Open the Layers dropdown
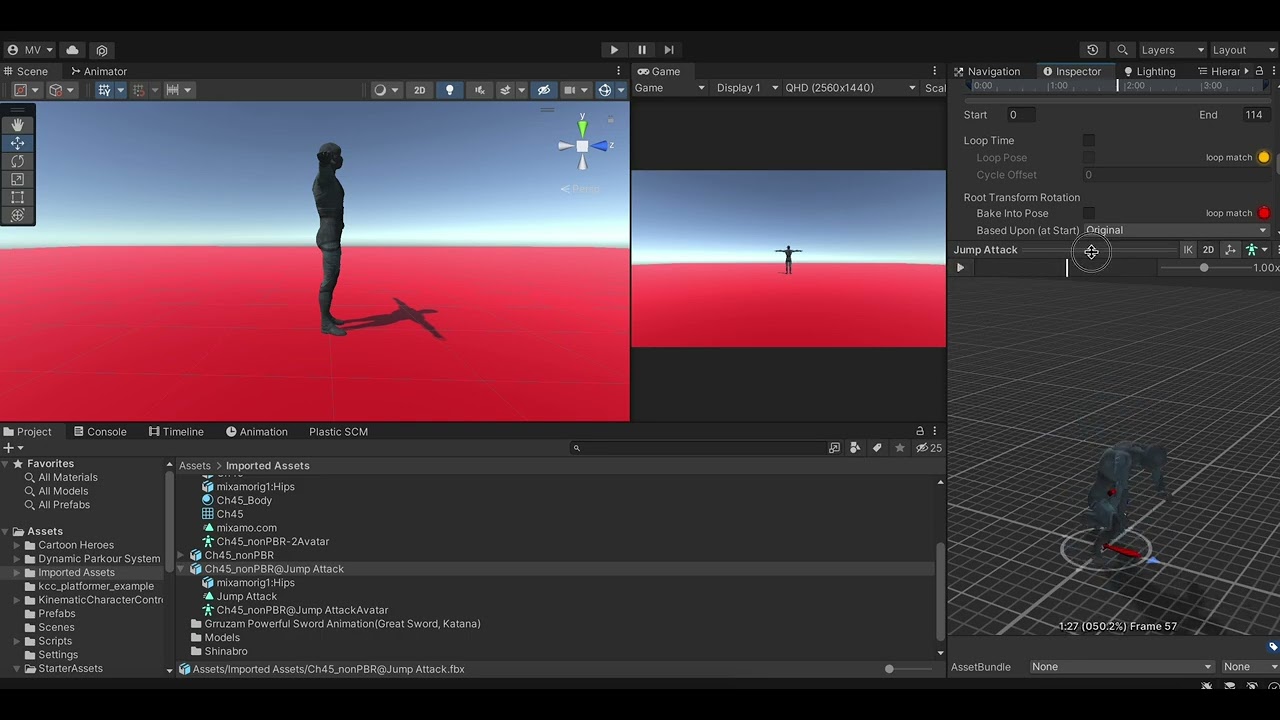Image resolution: width=1280 pixels, height=720 pixels. point(1172,50)
